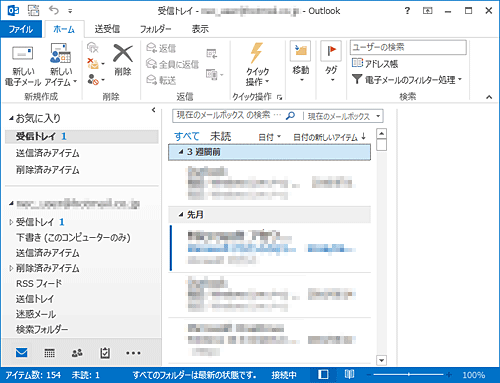Image resolution: width=500 pixels, height=383 pixels.
Task: Click the search magnifier icon
Action: tap(290, 116)
